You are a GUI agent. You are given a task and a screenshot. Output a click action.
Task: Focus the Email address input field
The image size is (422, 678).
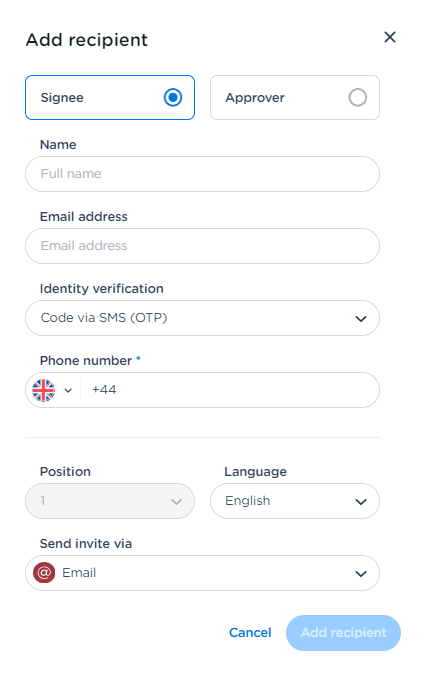(202, 246)
